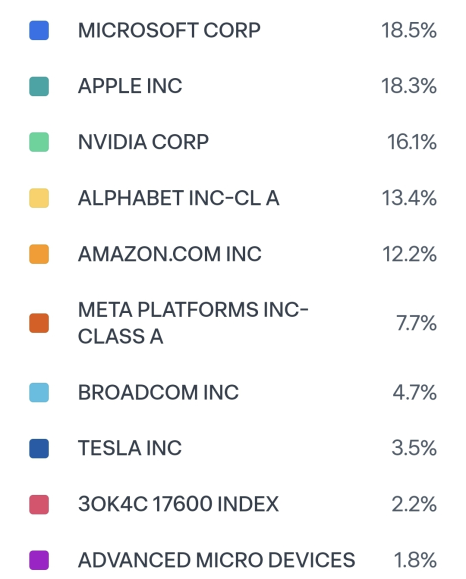Select the AMAZON.COM INC holding
This screenshot has width=466, height=579.
tap(170, 254)
